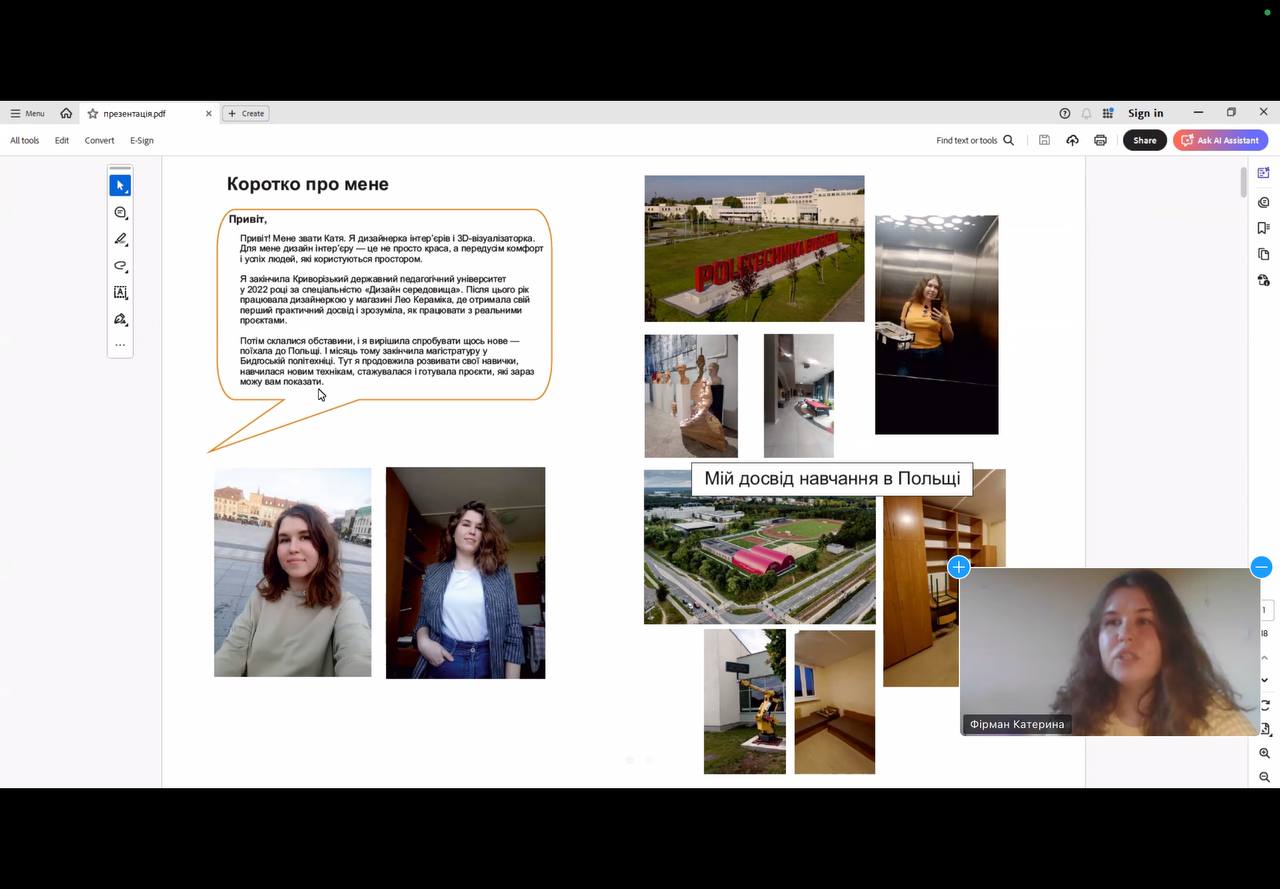The image size is (1280, 889).
Task: Click the upload to cloud icon
Action: (1072, 140)
